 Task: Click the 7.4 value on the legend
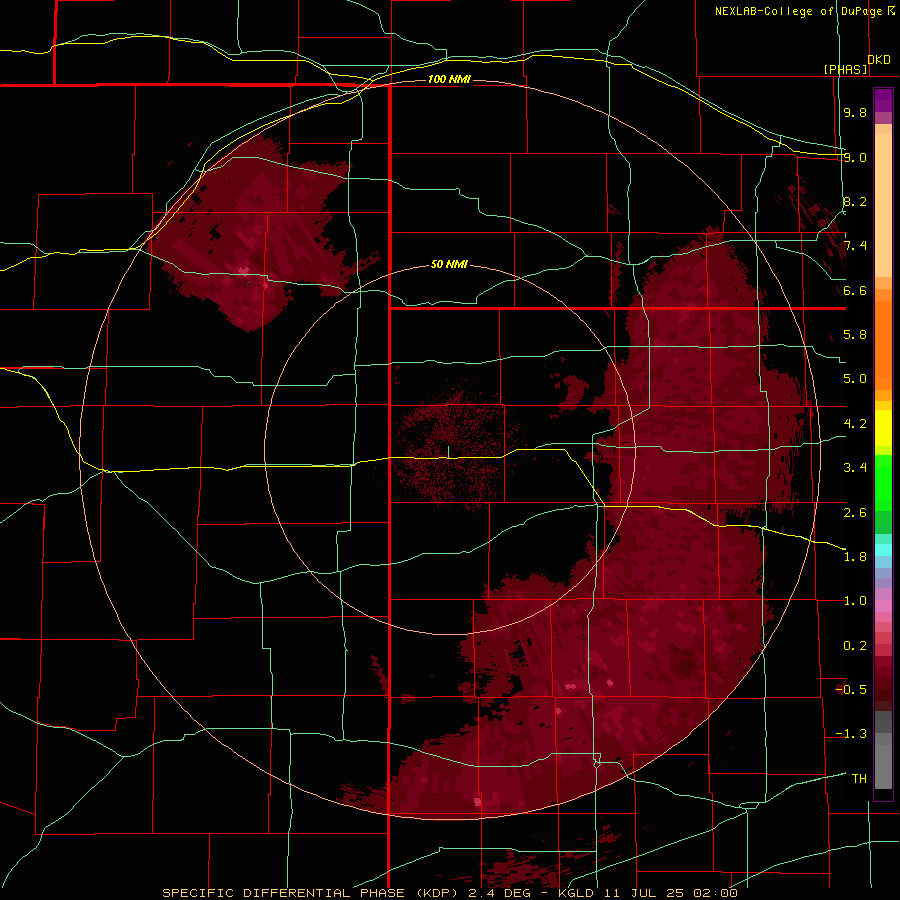[855, 246]
